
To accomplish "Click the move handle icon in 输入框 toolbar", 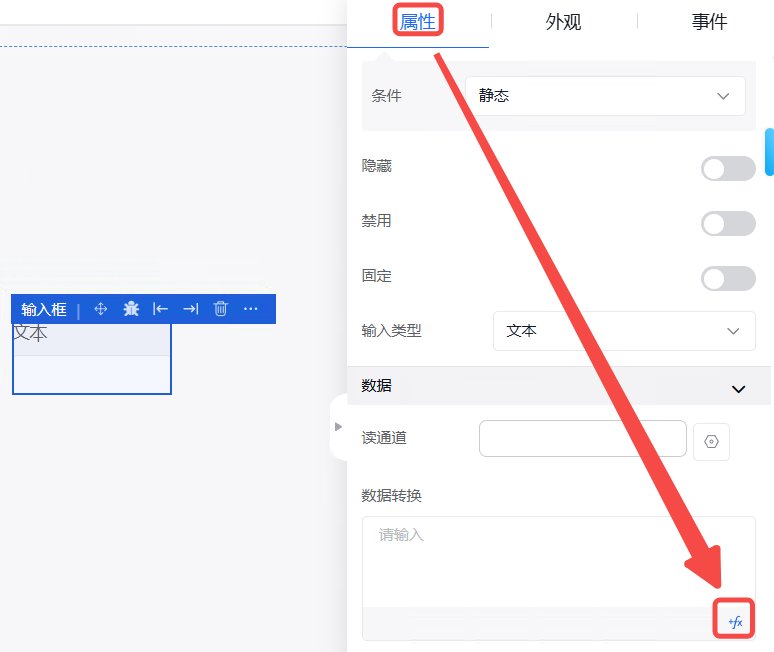I will pyautogui.click(x=101, y=309).
